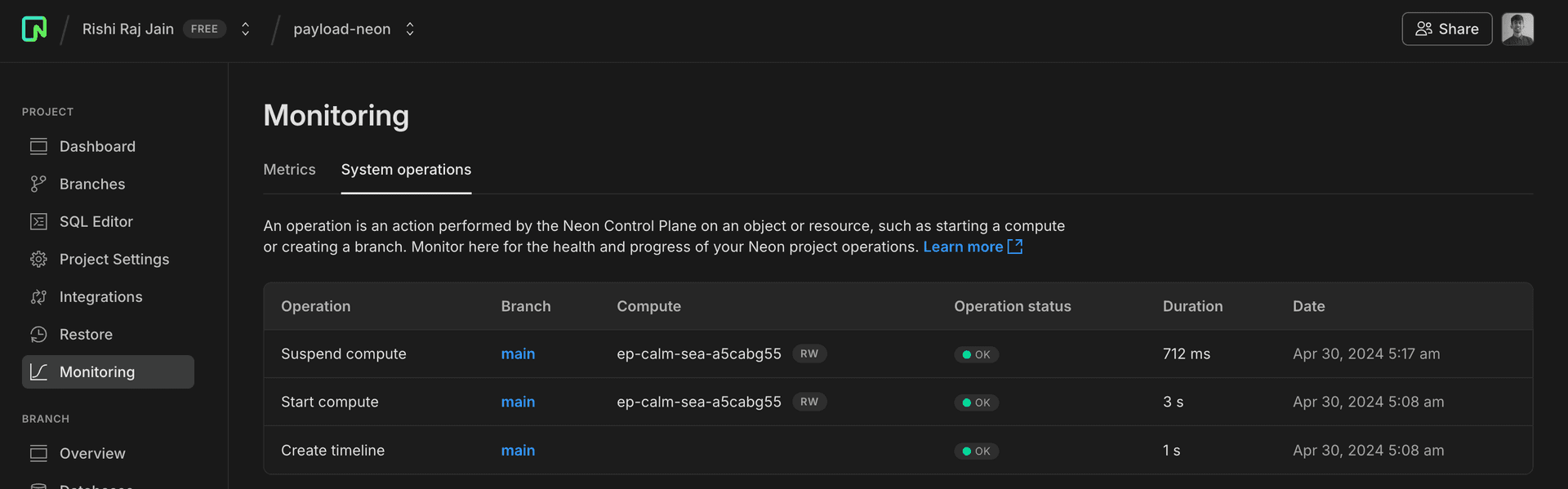
Task: Click the Restore clock icon
Action: tap(38, 334)
